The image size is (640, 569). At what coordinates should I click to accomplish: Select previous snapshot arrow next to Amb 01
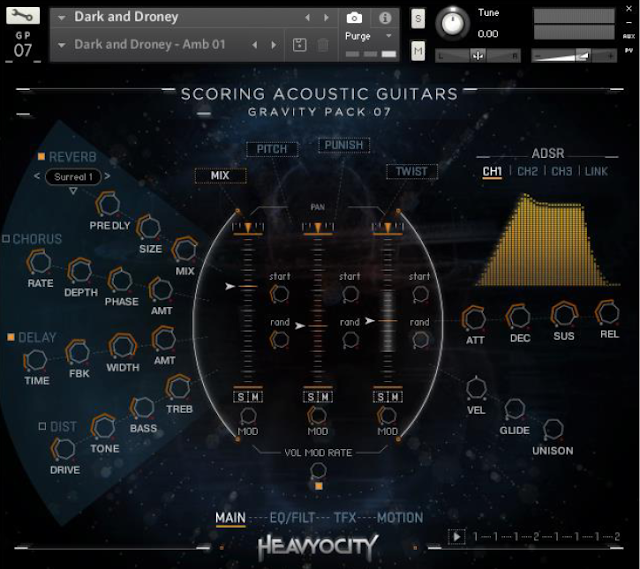(255, 44)
